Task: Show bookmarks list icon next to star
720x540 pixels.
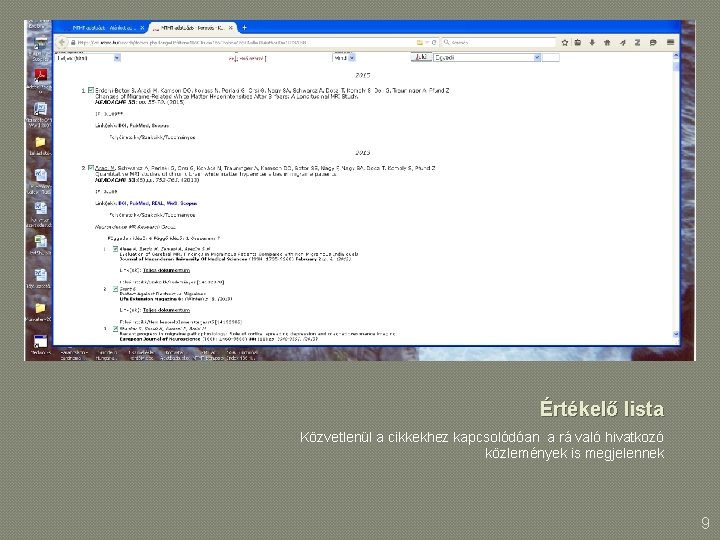Action: pyautogui.click(x=578, y=42)
